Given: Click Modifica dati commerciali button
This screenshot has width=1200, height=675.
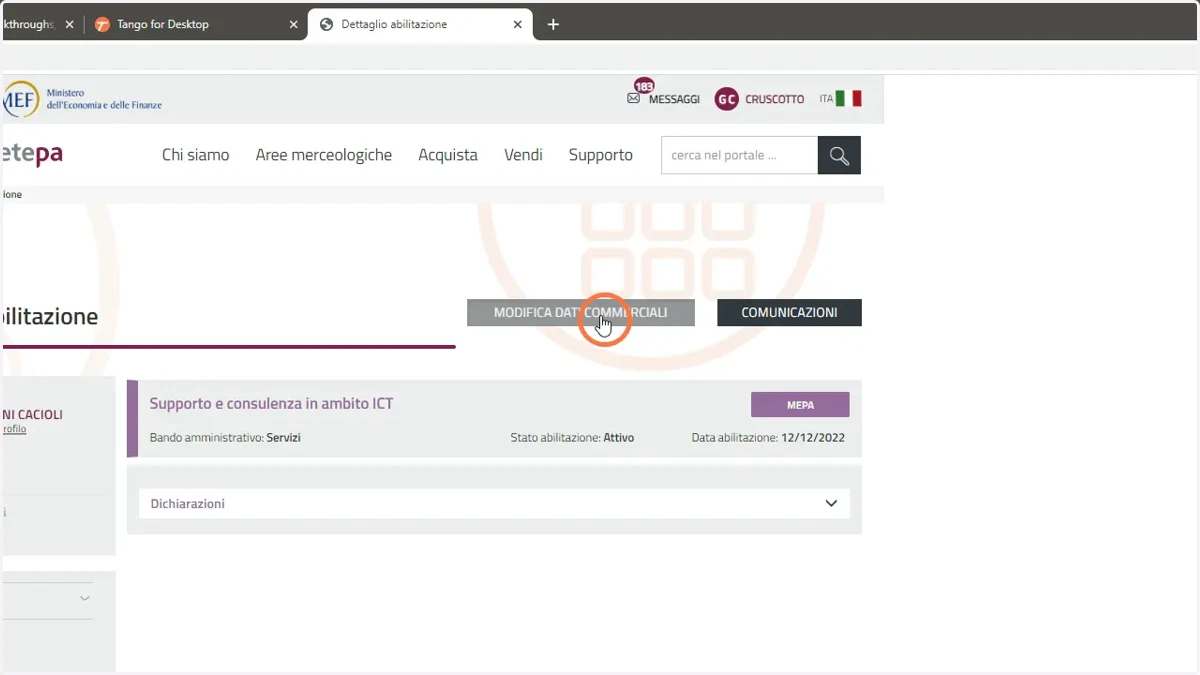Looking at the screenshot, I should [581, 312].
